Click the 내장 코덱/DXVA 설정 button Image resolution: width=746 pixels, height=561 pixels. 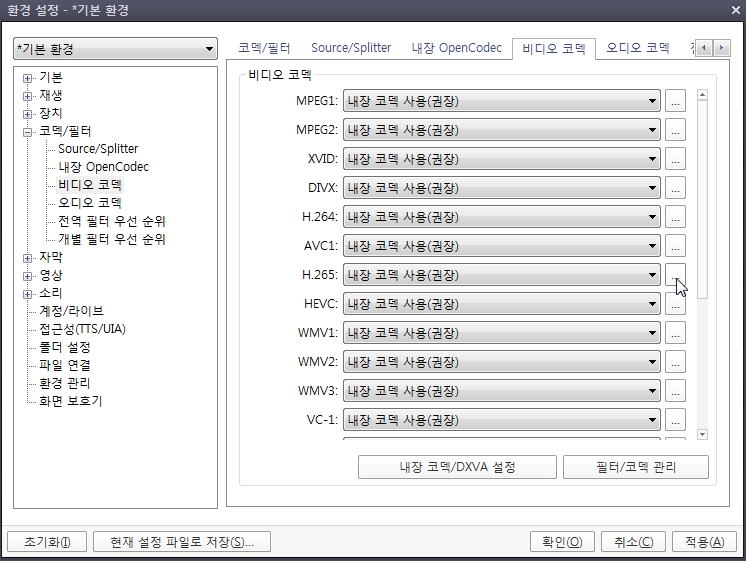pyautogui.click(x=457, y=467)
